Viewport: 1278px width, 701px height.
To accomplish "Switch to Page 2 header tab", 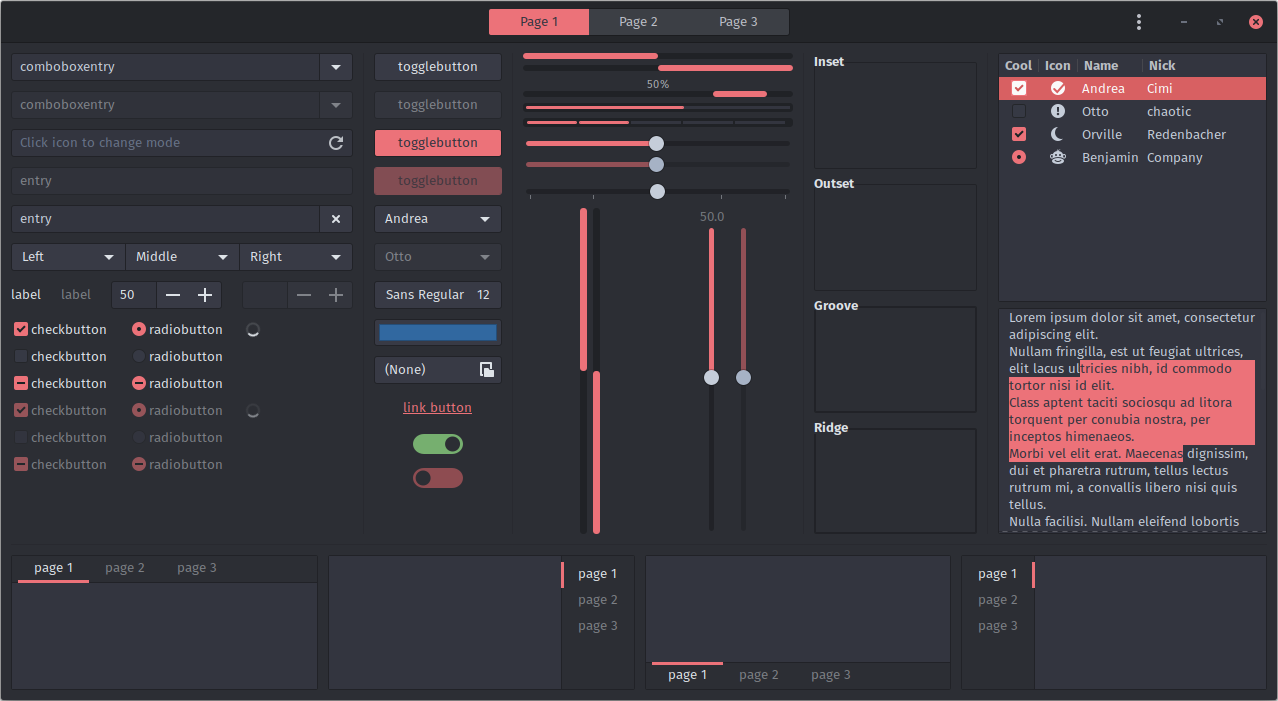I will click(x=638, y=22).
